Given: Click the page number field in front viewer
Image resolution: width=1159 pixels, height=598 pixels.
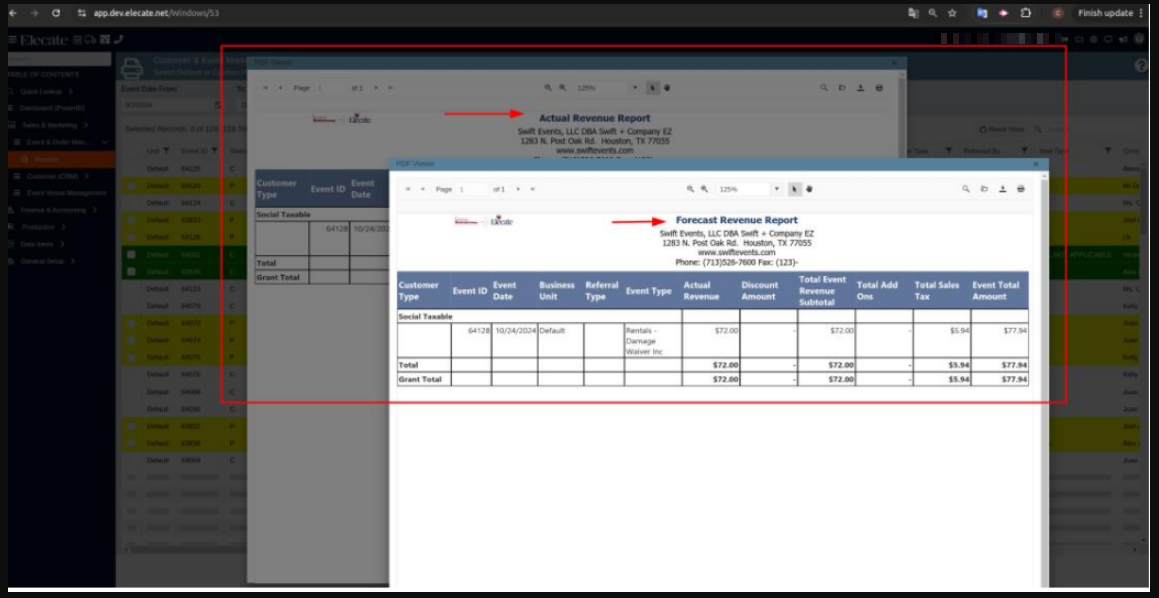Looking at the screenshot, I should [472, 189].
